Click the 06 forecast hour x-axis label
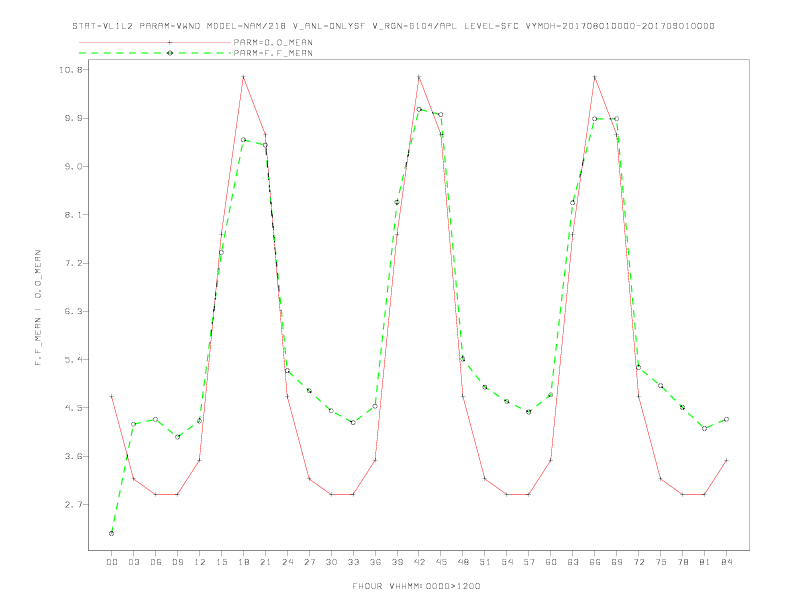 (x=156, y=562)
